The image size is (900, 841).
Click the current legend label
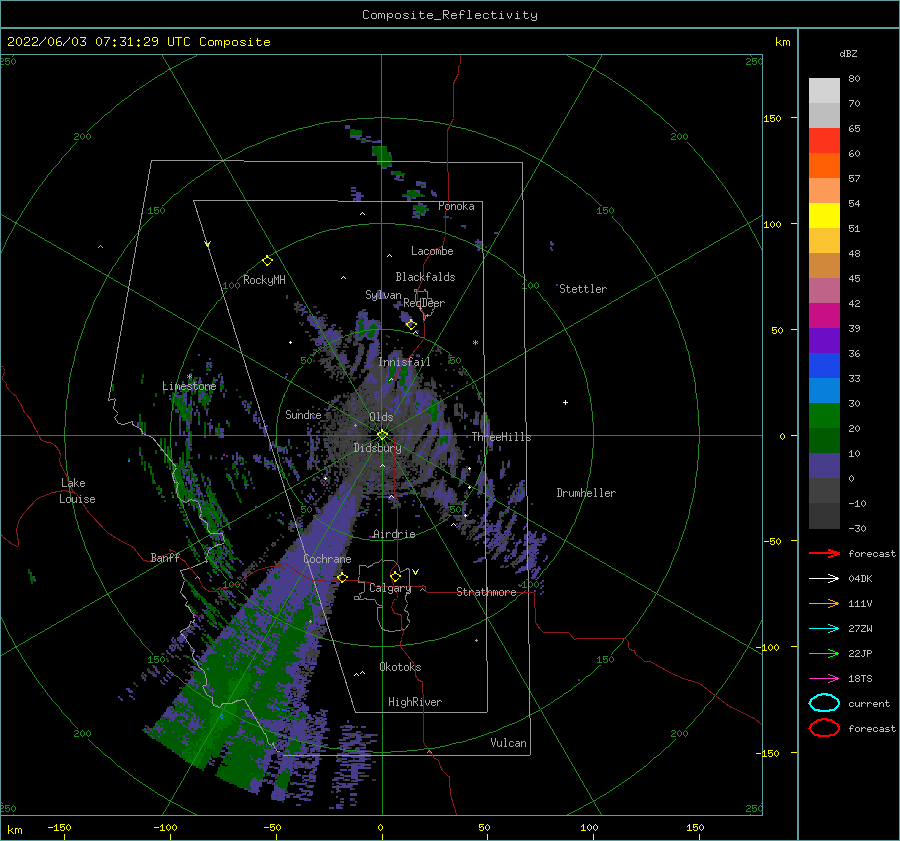(869, 703)
